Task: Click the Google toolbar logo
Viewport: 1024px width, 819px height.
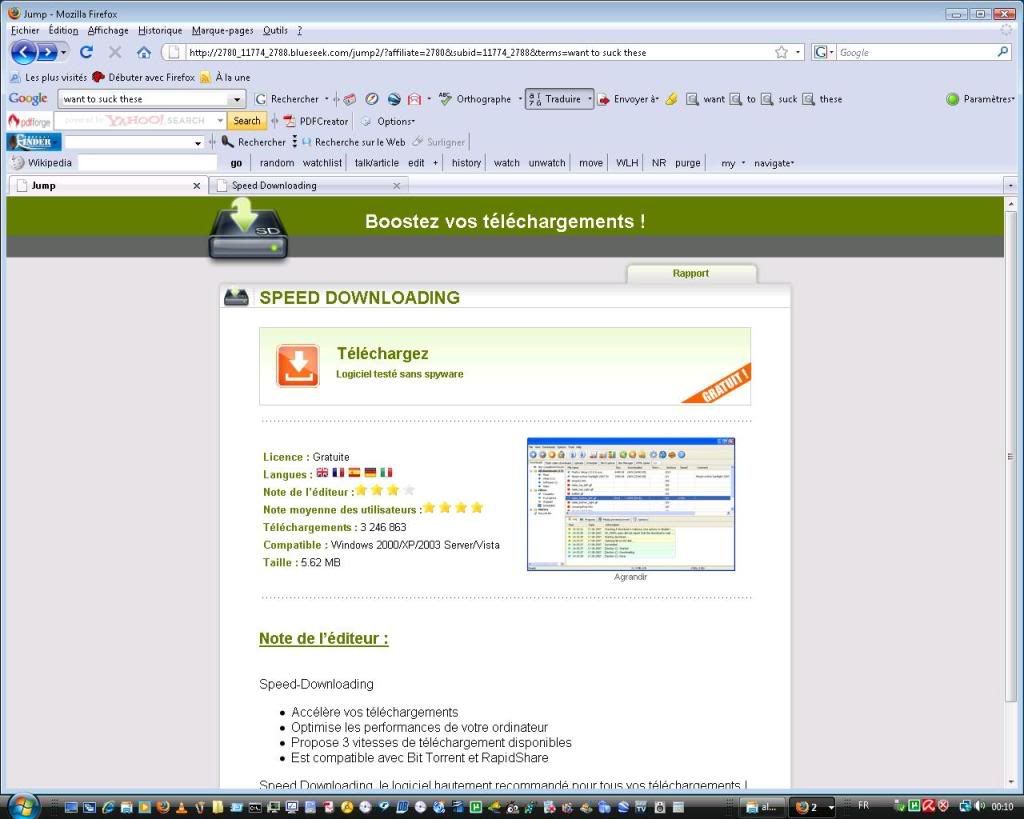Action: [27, 99]
